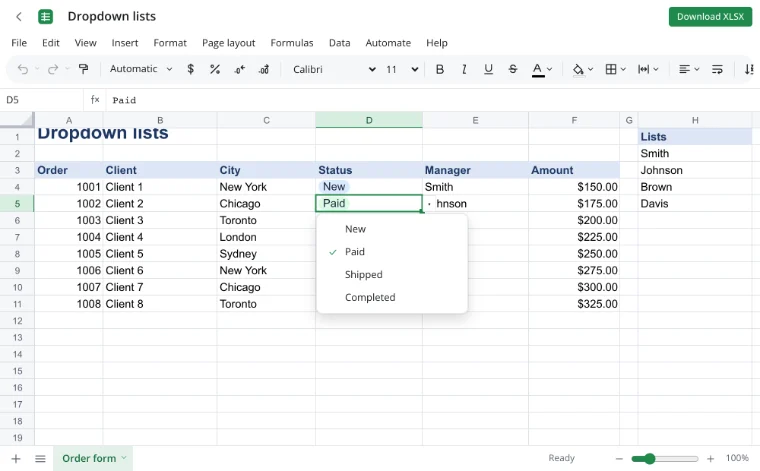This screenshot has height=471, width=760.
Task: Apply the text color A icon
Action: point(538,69)
